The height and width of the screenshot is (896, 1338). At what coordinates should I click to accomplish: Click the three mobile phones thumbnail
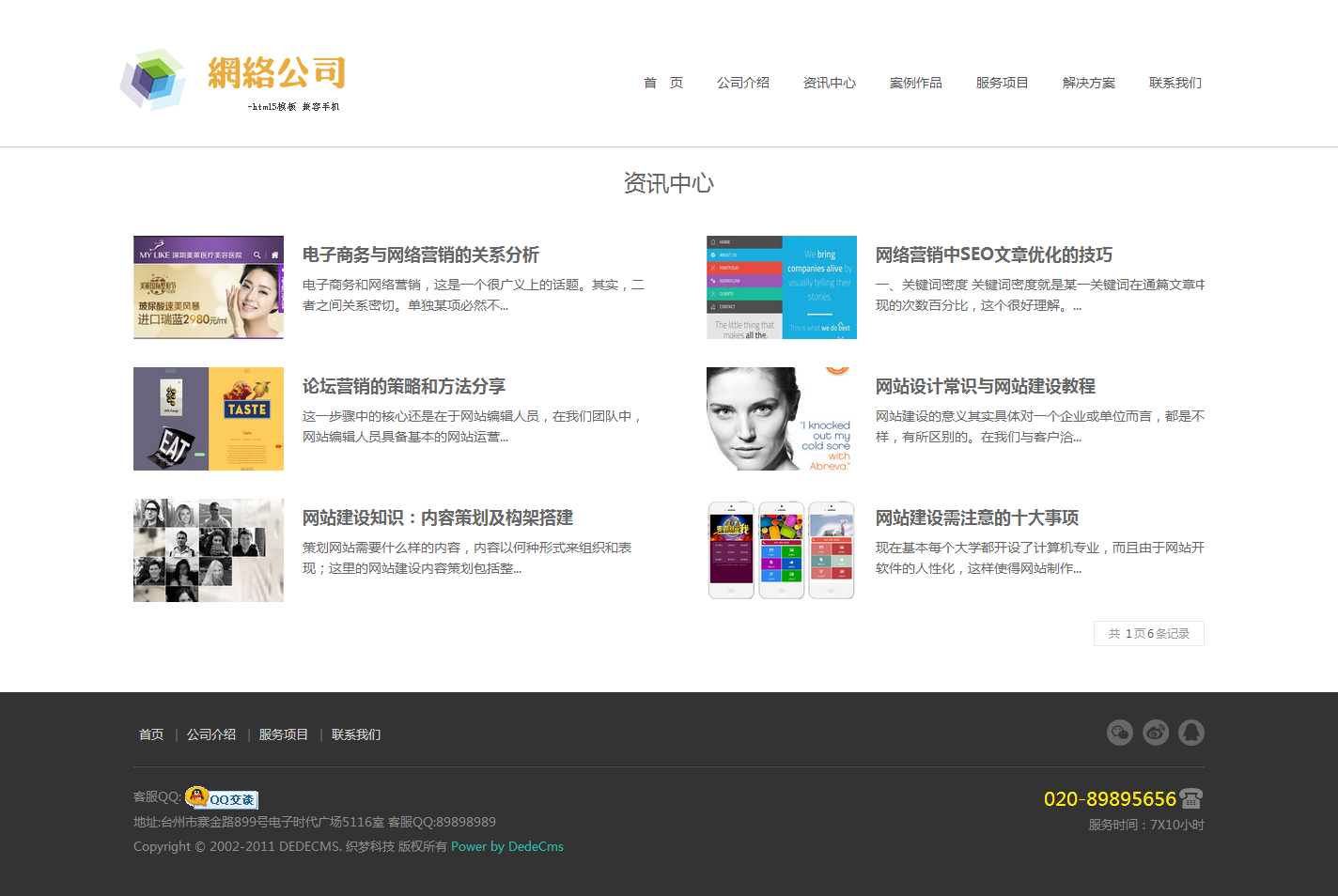point(781,550)
